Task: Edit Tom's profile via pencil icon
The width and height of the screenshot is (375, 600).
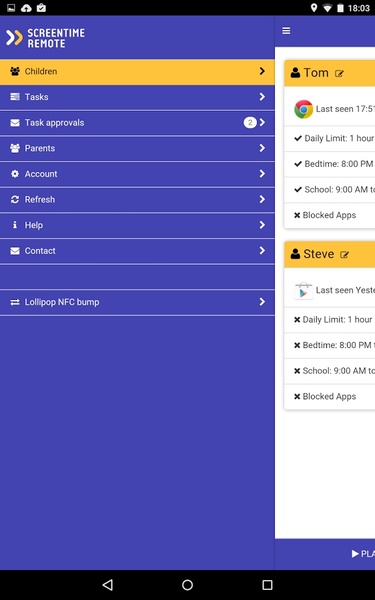Action: tap(339, 73)
